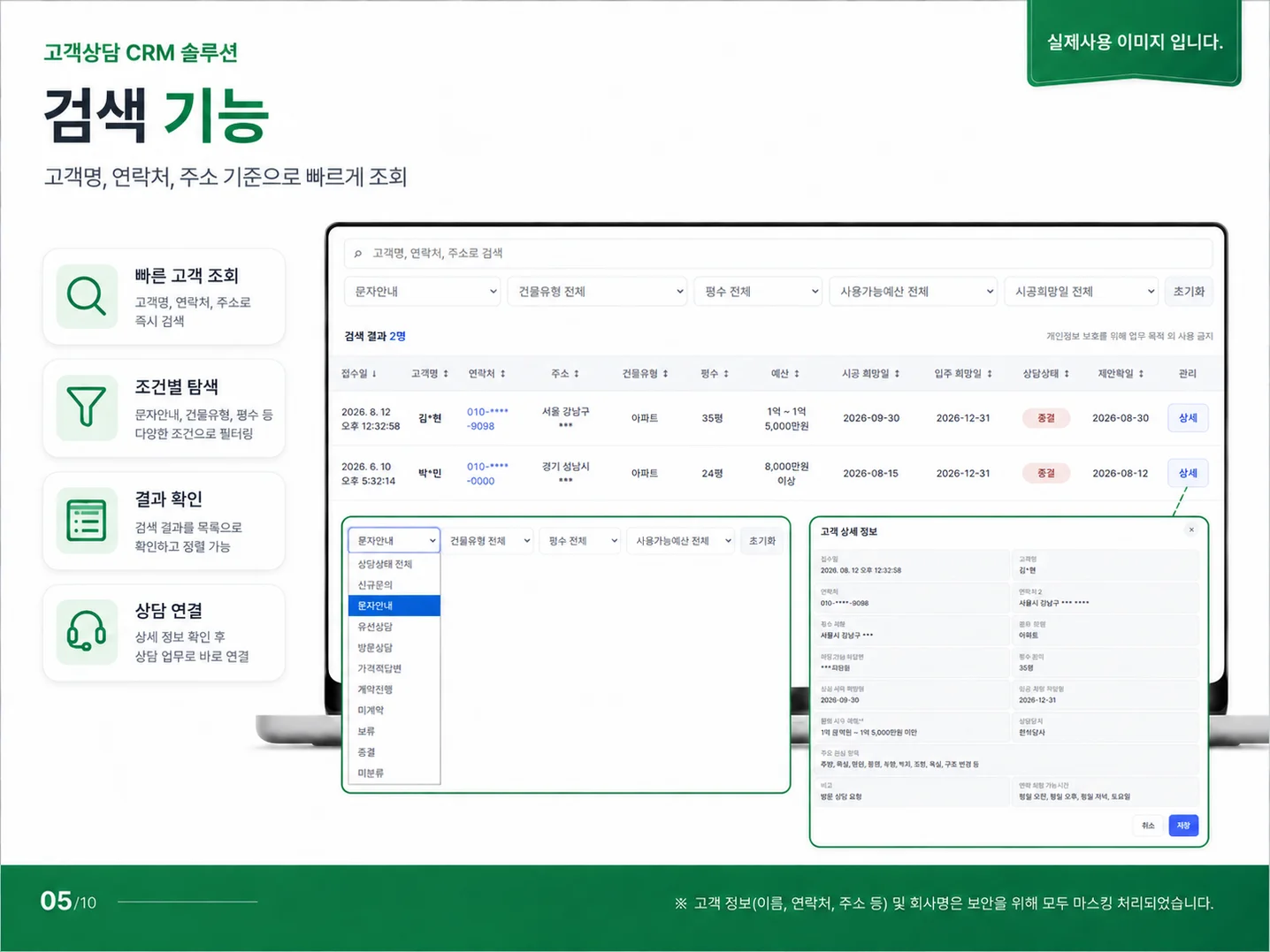Click 관리 column header
1270x952 pixels.
[x=1187, y=374]
